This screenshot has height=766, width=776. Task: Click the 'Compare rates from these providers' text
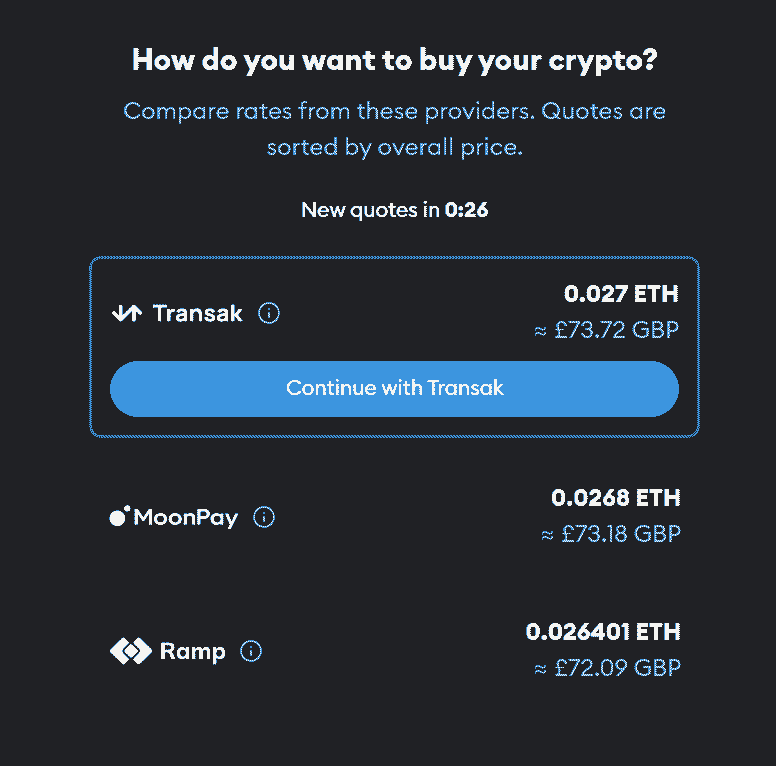tap(394, 111)
